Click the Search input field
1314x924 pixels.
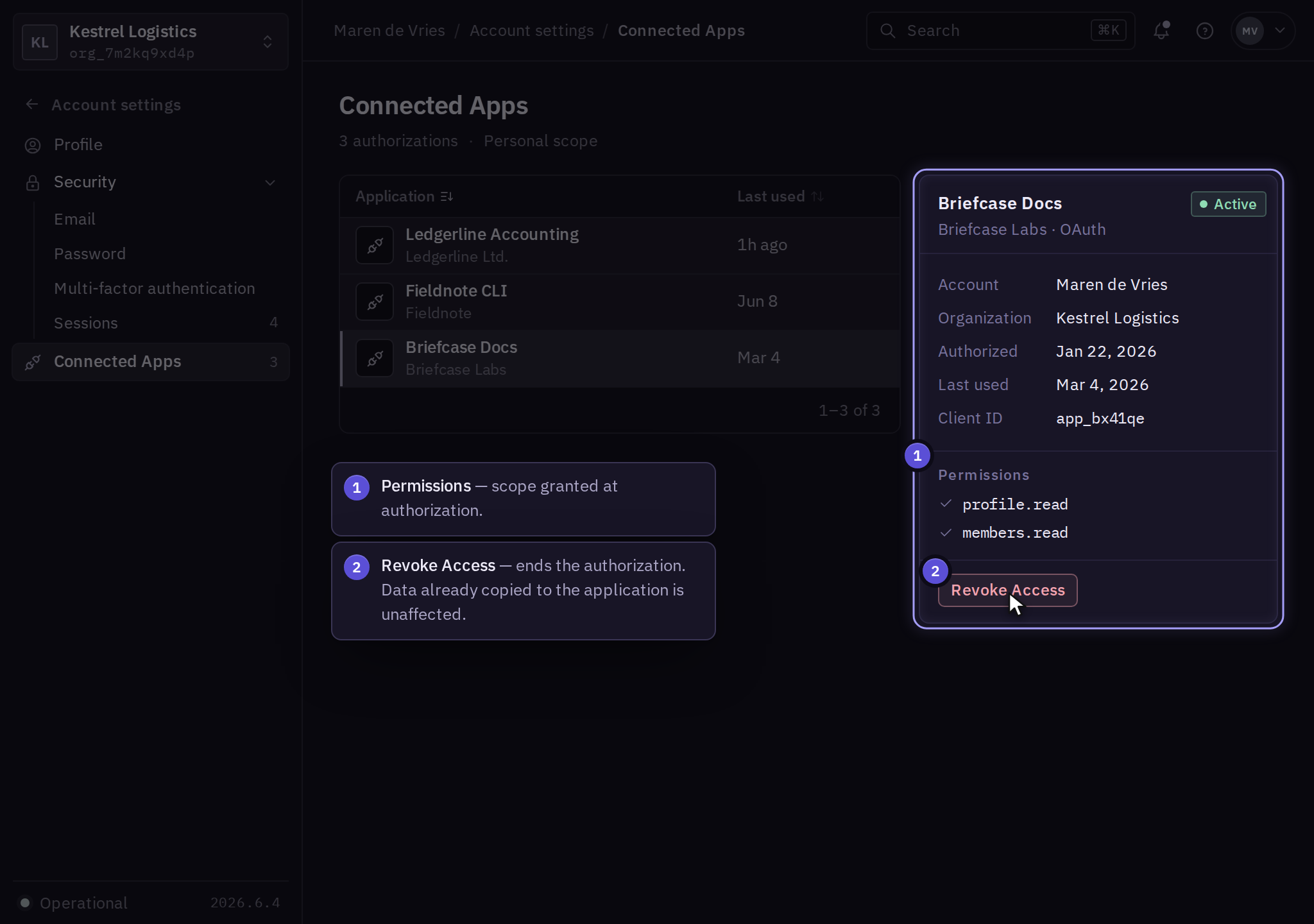(1001, 31)
